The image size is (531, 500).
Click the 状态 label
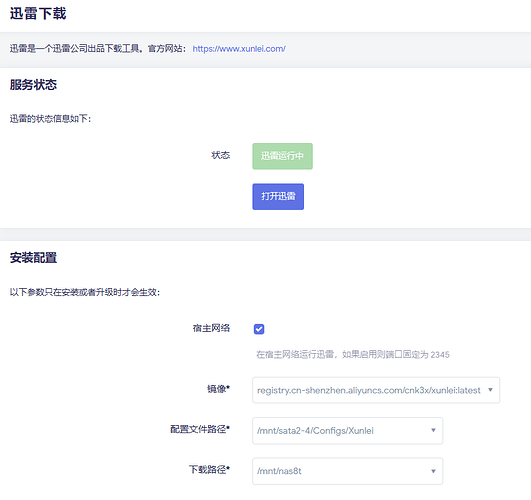pyautogui.click(x=220, y=155)
